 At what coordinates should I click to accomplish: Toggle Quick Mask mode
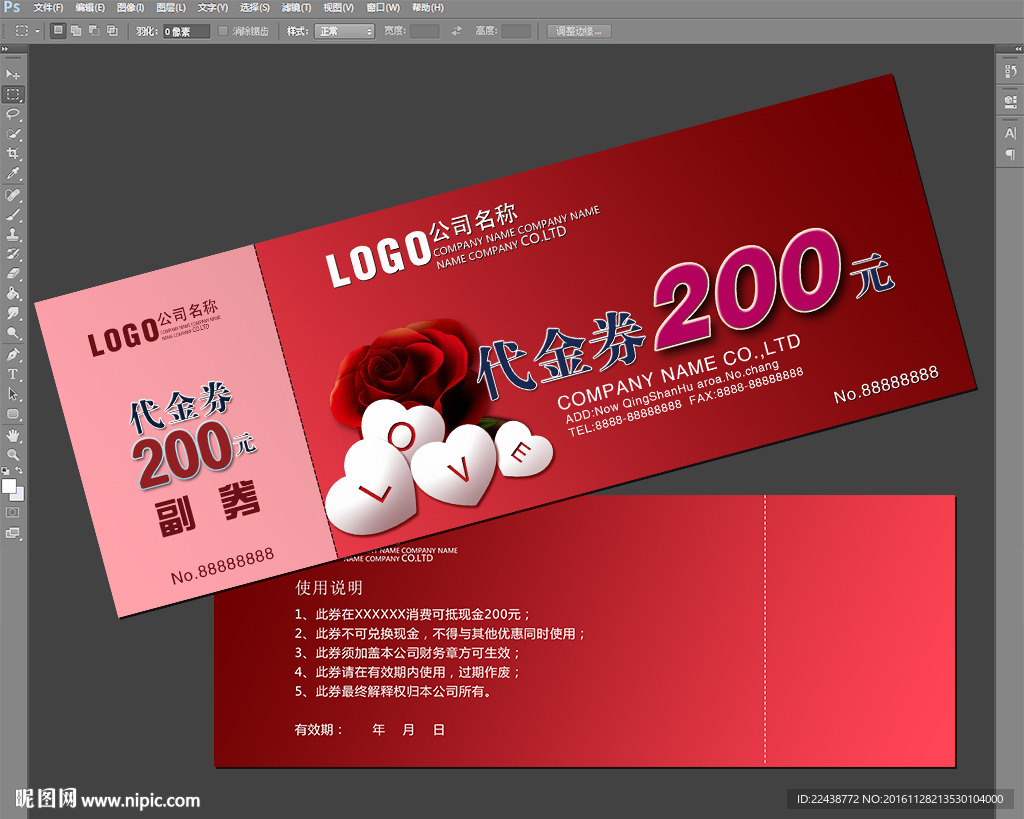12,513
